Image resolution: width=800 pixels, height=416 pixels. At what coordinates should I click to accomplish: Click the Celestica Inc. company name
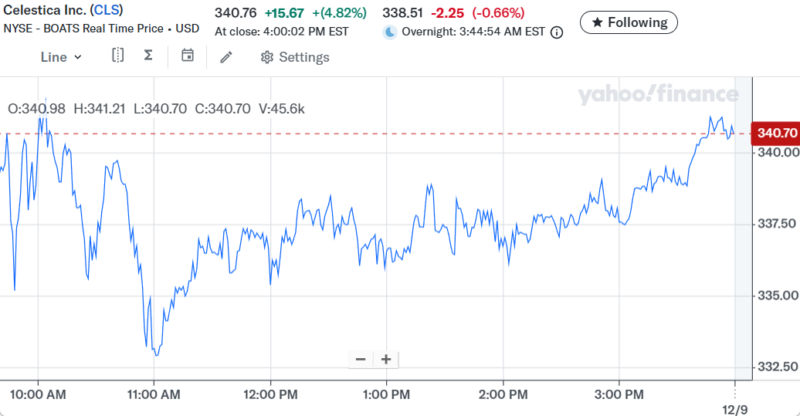click(x=43, y=9)
